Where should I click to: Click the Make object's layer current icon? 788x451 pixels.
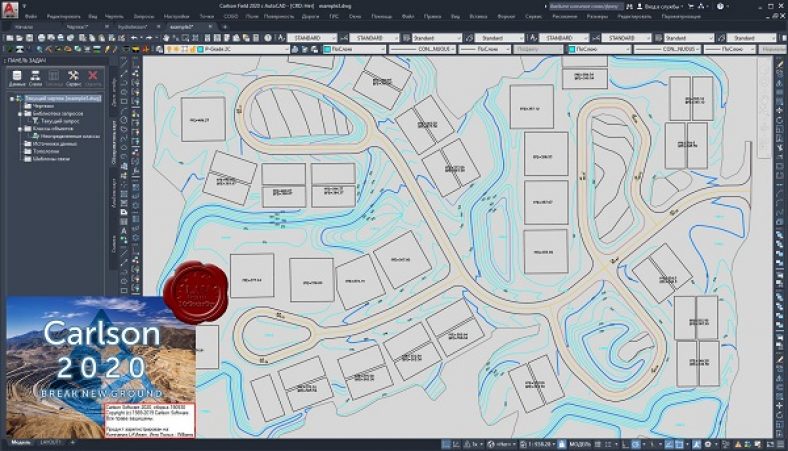tap(295, 49)
